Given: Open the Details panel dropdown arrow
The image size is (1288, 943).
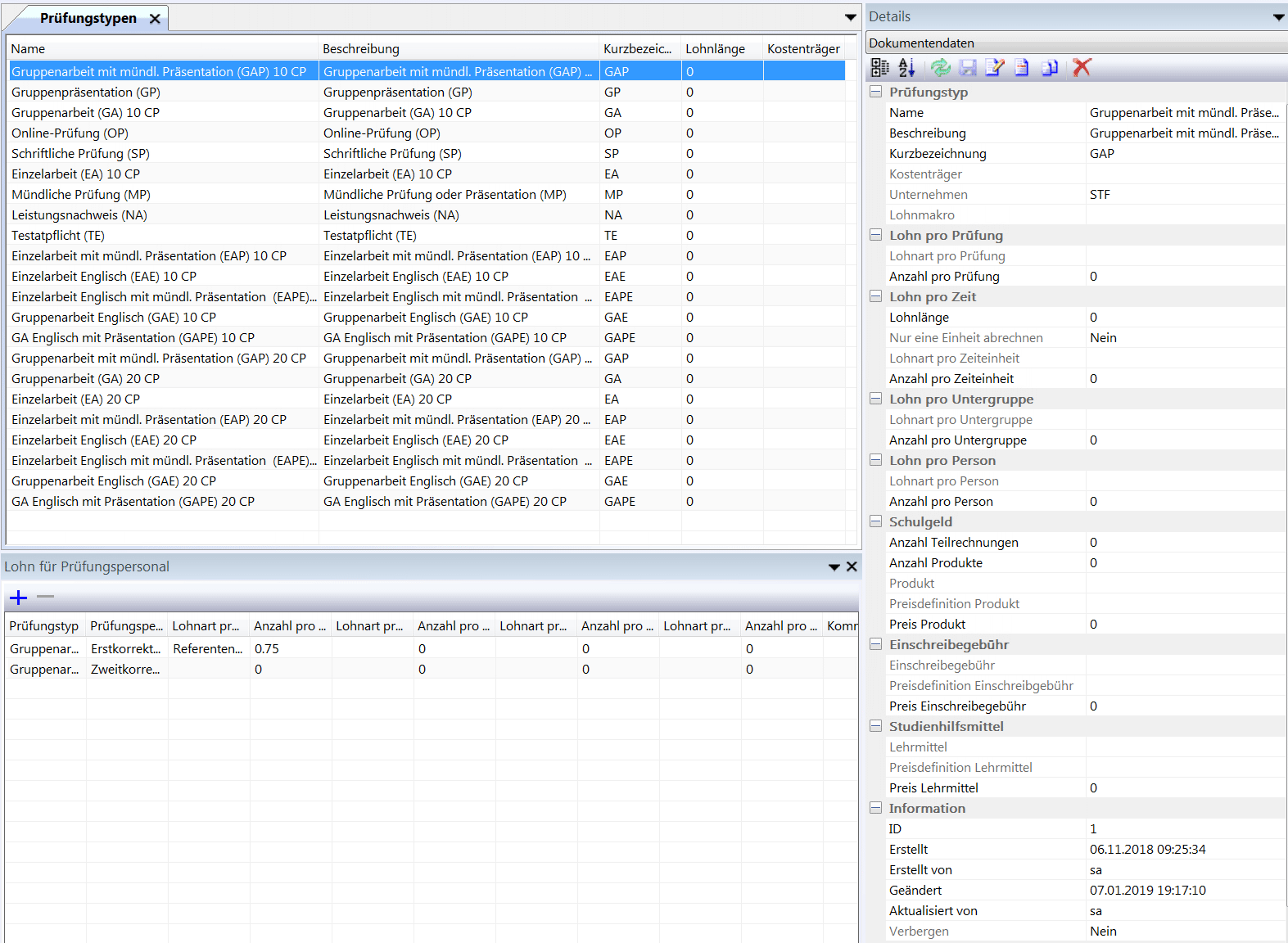Looking at the screenshot, I should pos(1278,17).
